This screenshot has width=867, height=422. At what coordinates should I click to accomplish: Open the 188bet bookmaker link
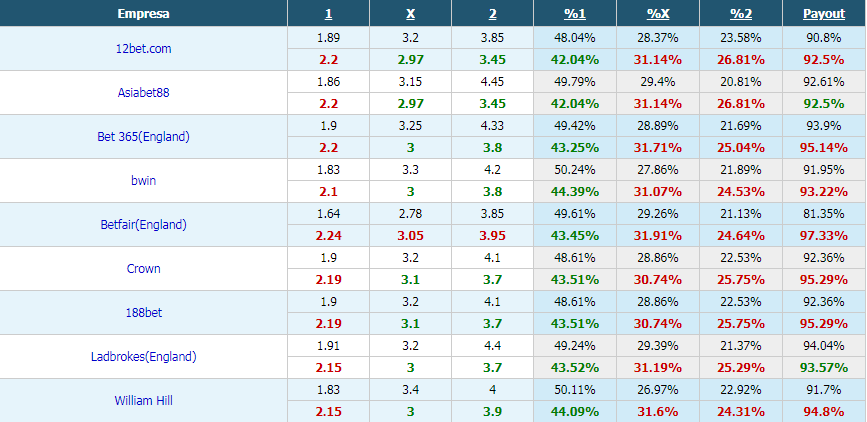[143, 312]
